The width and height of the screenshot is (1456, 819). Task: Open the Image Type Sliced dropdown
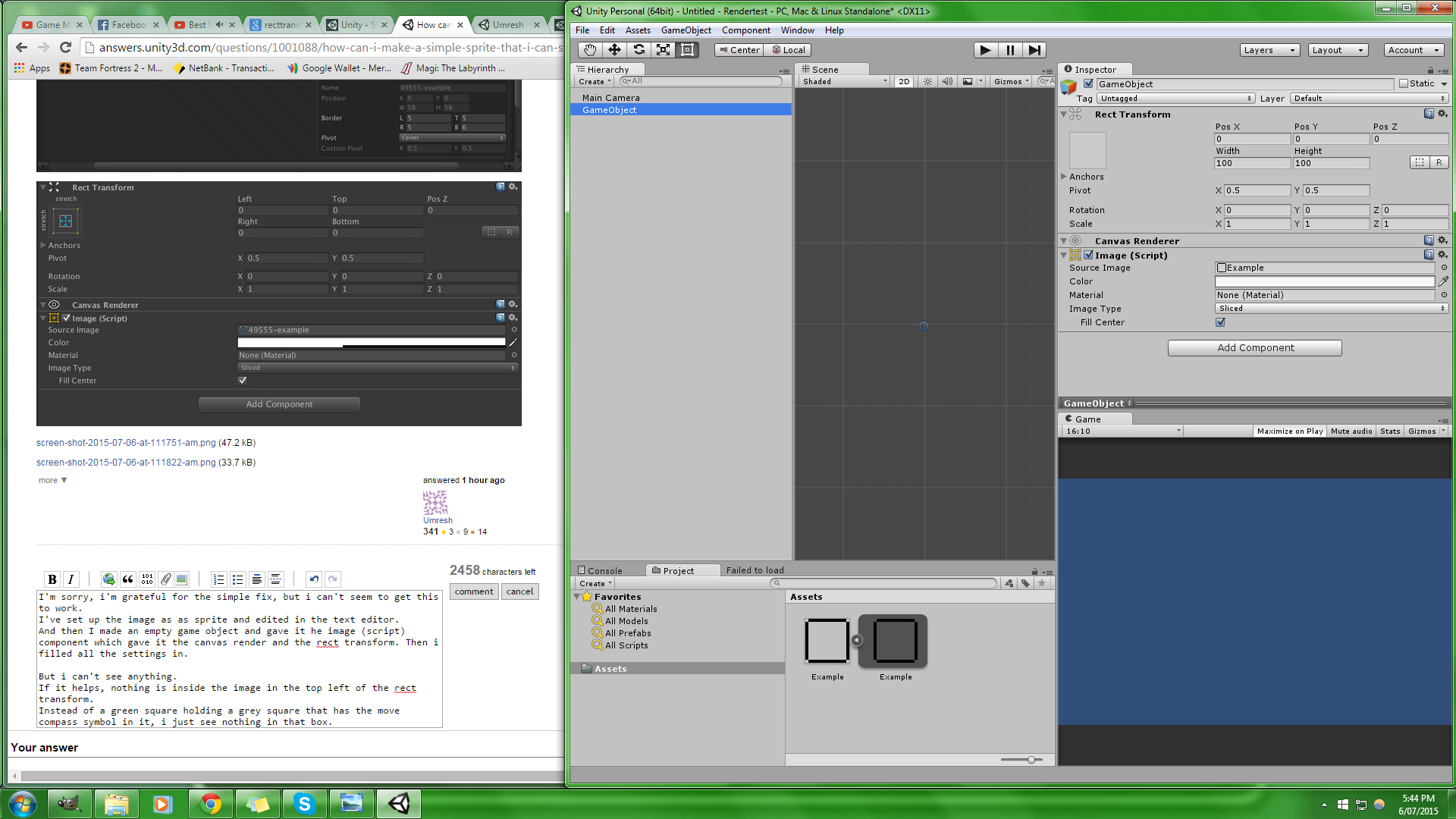click(1331, 309)
